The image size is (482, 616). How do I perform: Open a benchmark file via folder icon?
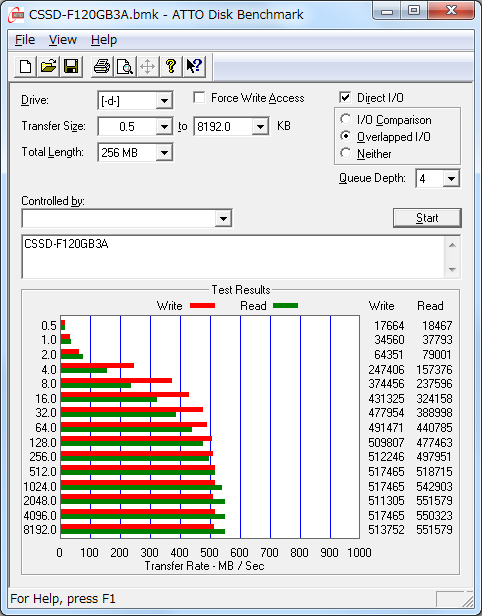tap(48, 66)
